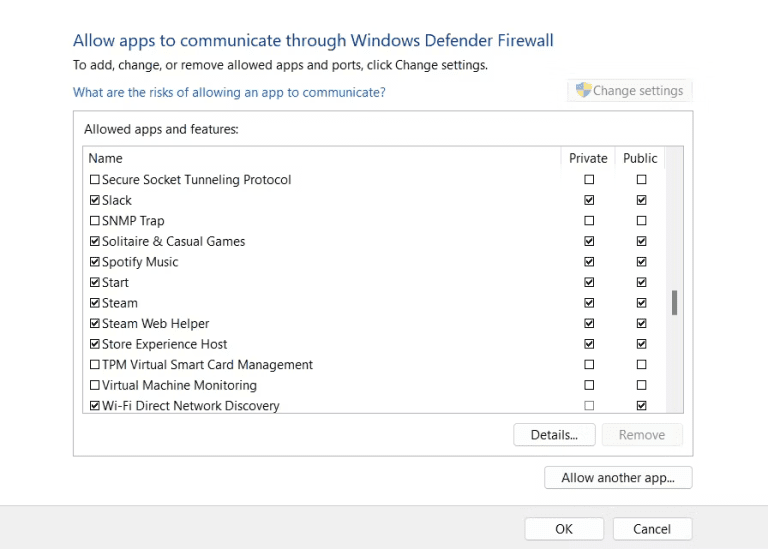Click the Remove button
Image resolution: width=768 pixels, height=549 pixels.
[642, 435]
